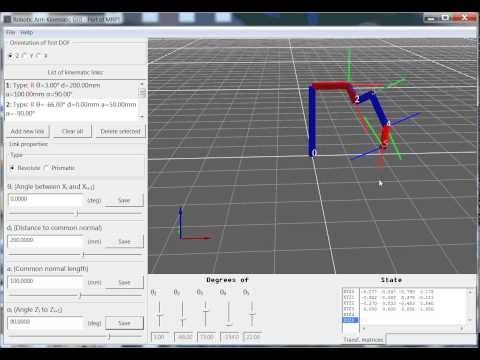Viewport: 480px width, 360px height.
Task: Open the Help menu
Action: pos(27,32)
